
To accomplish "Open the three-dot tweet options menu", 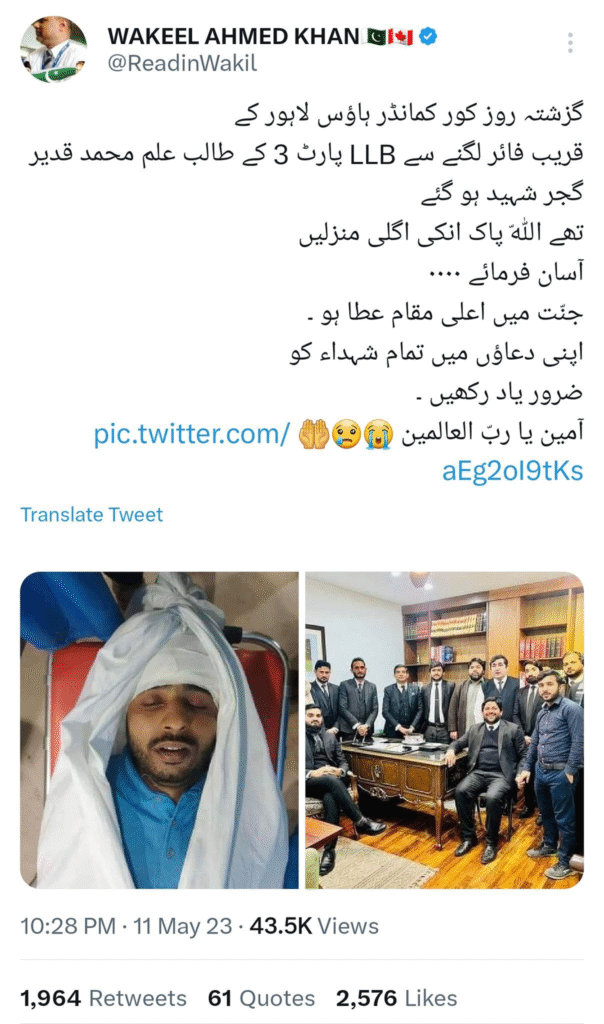I will pyautogui.click(x=570, y=42).
